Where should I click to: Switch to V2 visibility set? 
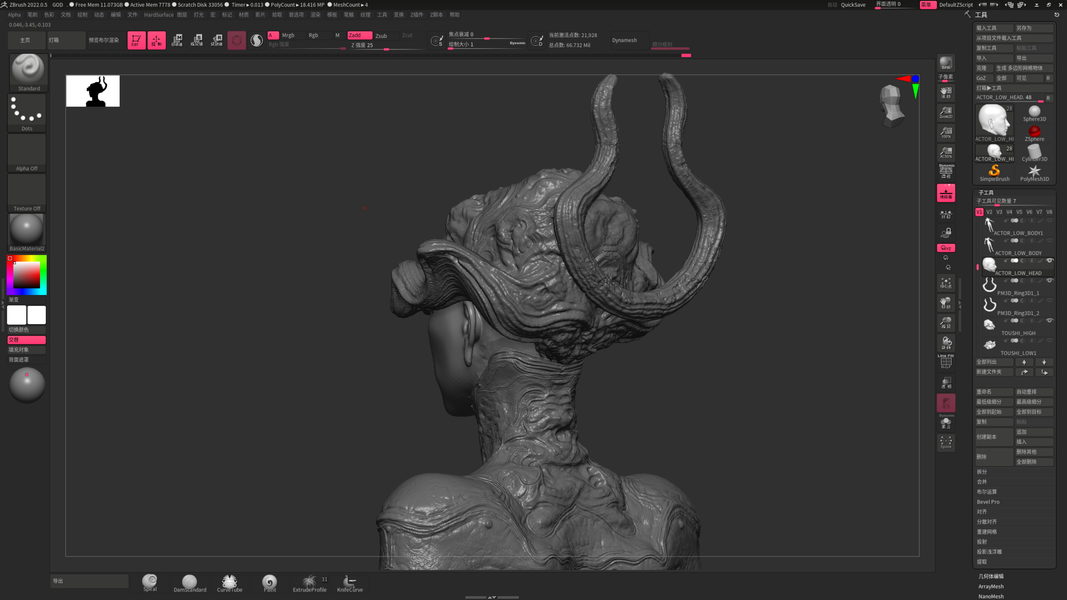pyautogui.click(x=989, y=212)
